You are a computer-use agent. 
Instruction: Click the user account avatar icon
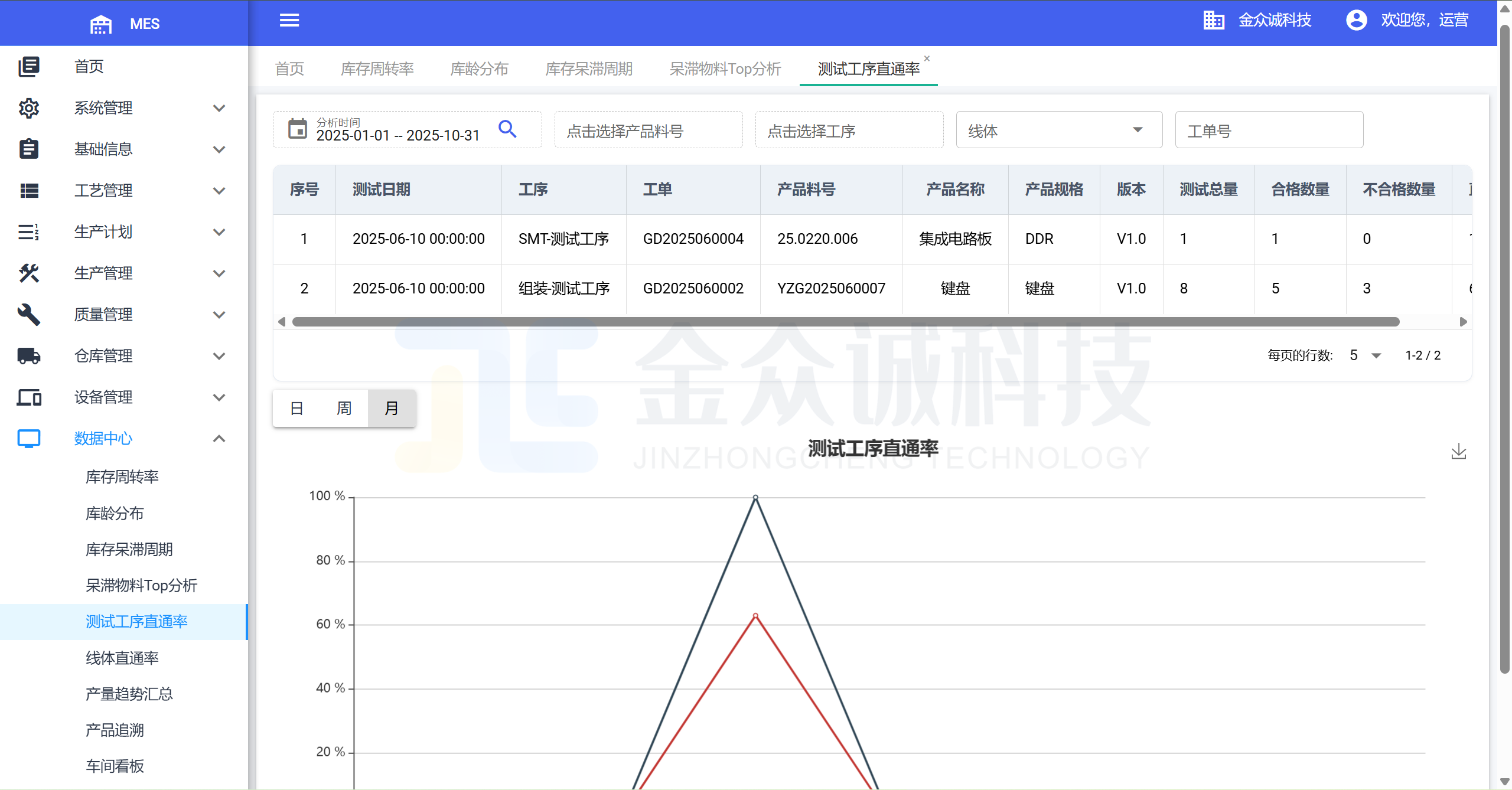(1356, 20)
